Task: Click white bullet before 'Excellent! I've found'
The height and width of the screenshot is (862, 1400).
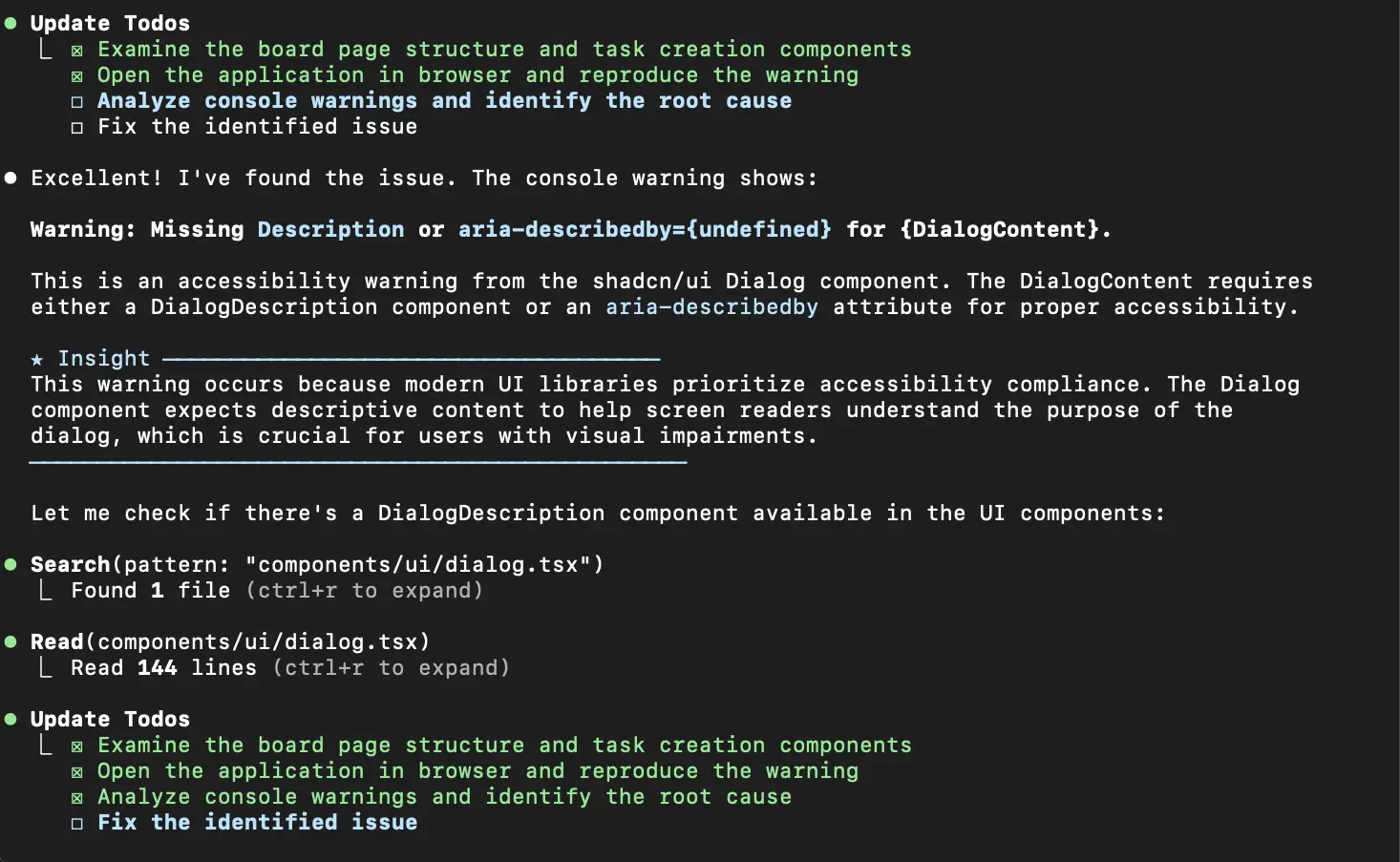Action: pos(11,178)
